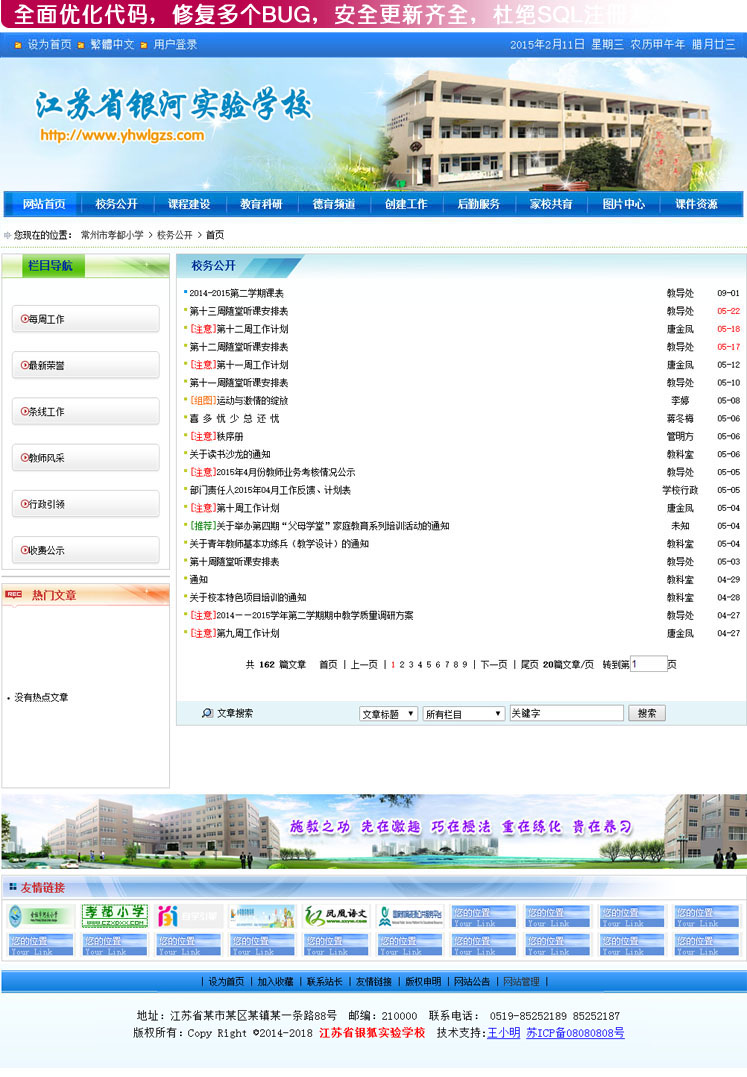Click 版权申明 in the footer bar

point(423,982)
